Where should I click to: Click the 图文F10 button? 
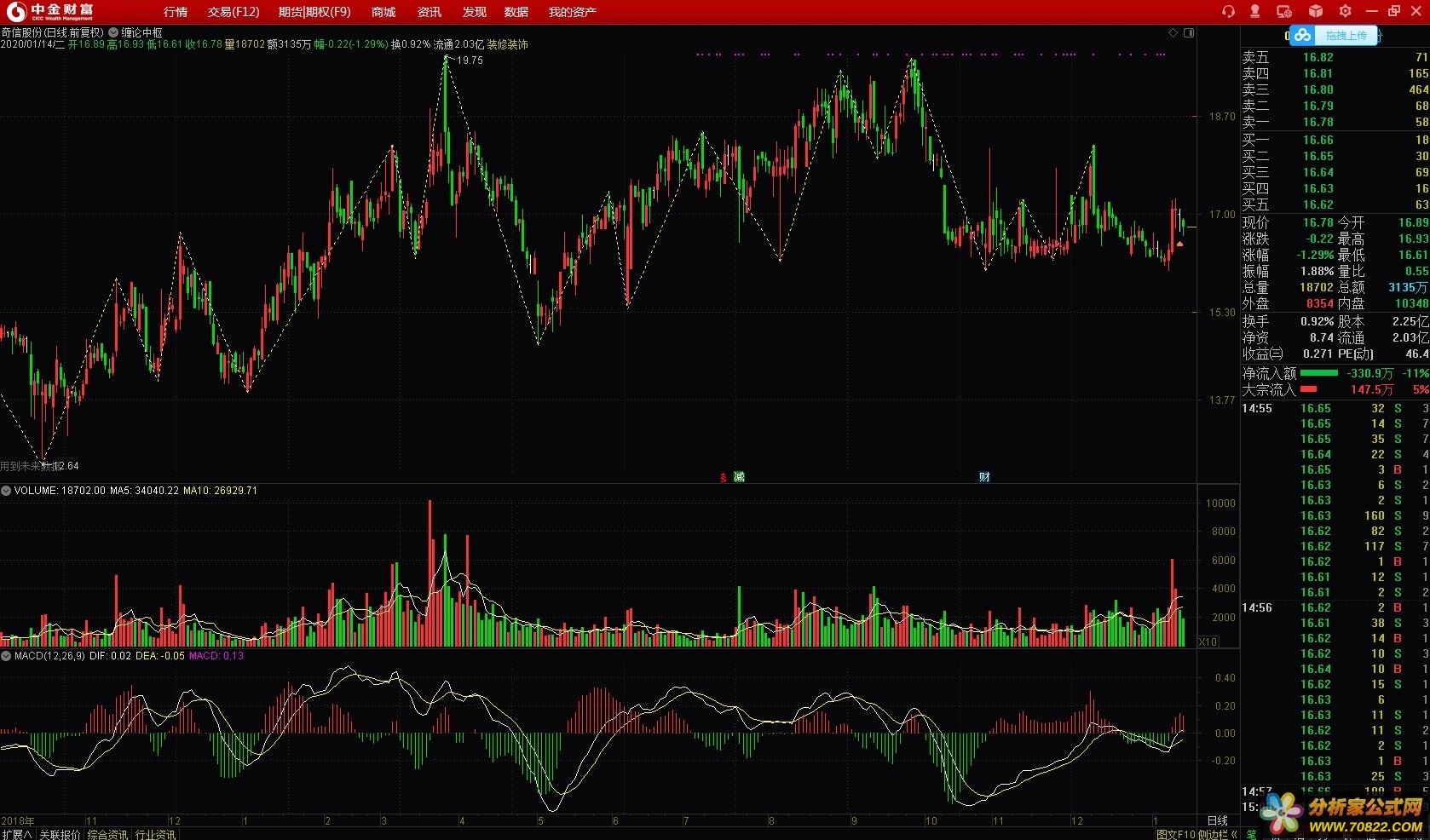[x=1176, y=834]
